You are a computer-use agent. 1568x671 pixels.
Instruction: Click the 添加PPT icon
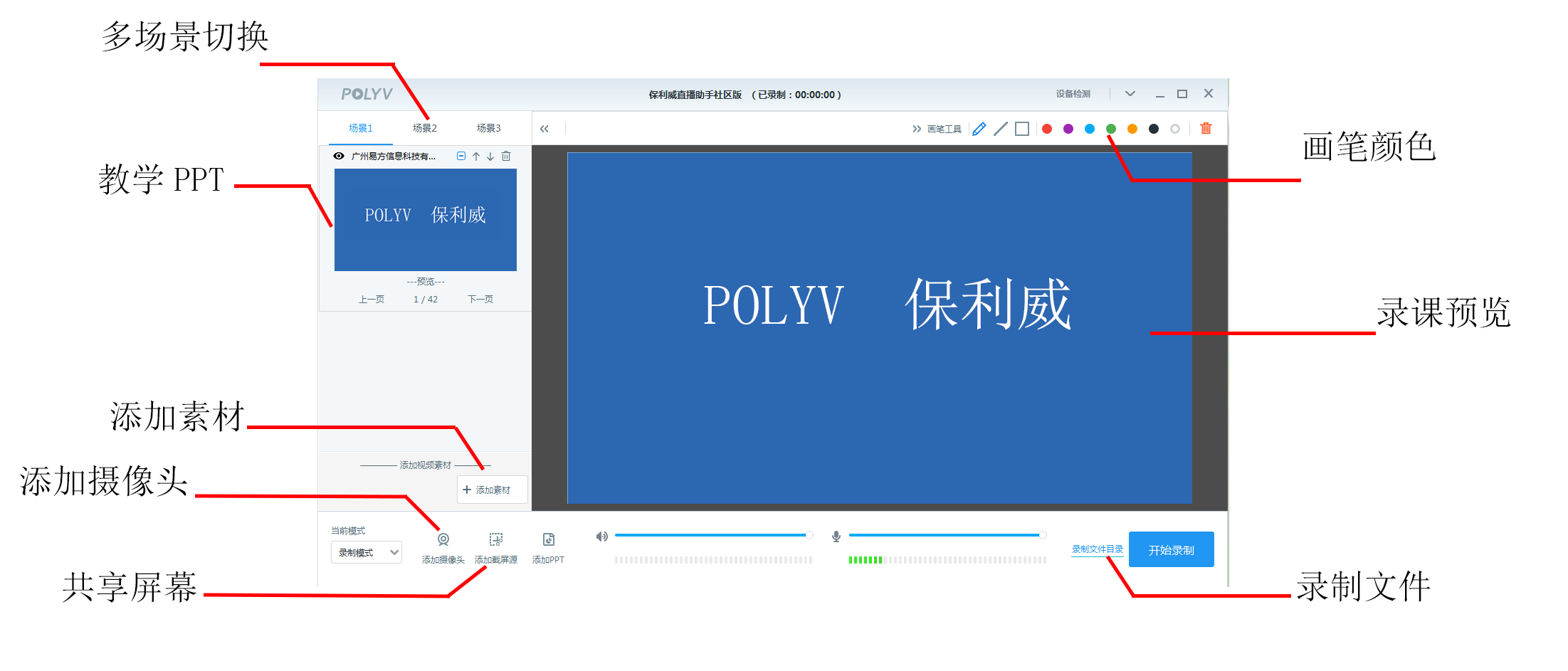548,540
